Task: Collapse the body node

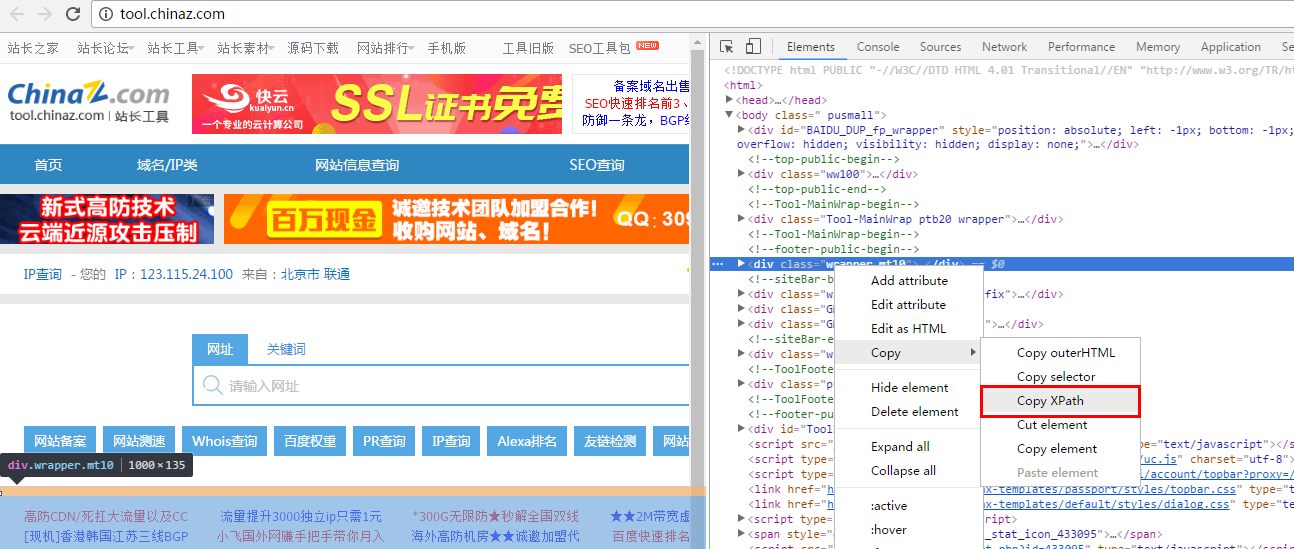Action: [x=729, y=115]
